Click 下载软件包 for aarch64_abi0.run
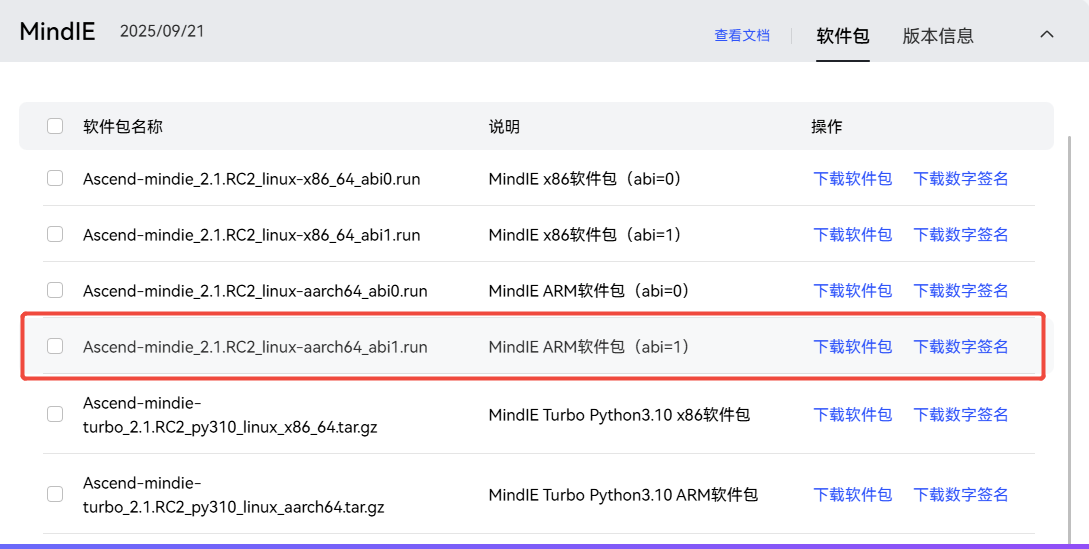The image size is (1089, 549). 852,290
